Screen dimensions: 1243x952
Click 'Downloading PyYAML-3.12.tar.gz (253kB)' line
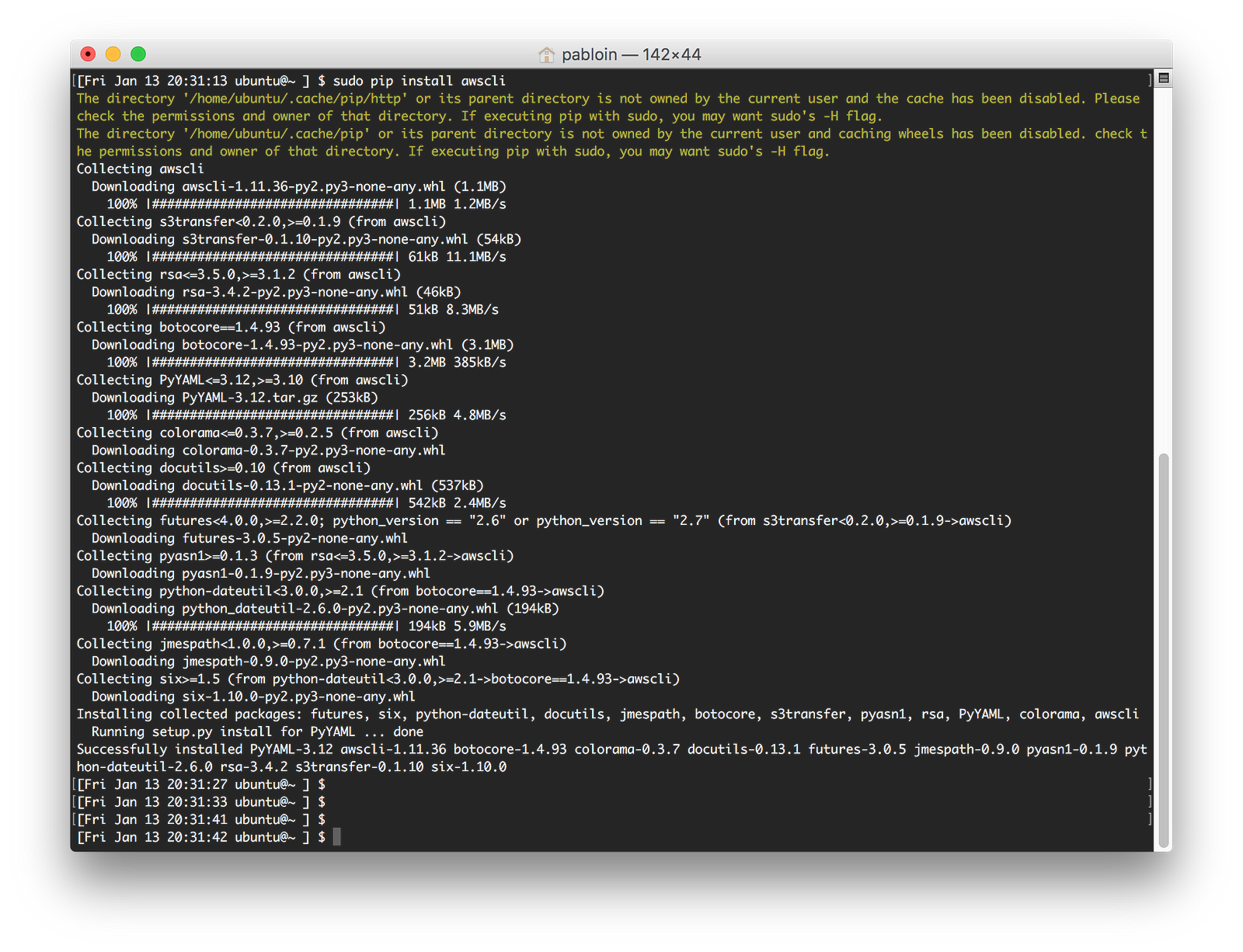(x=235, y=398)
